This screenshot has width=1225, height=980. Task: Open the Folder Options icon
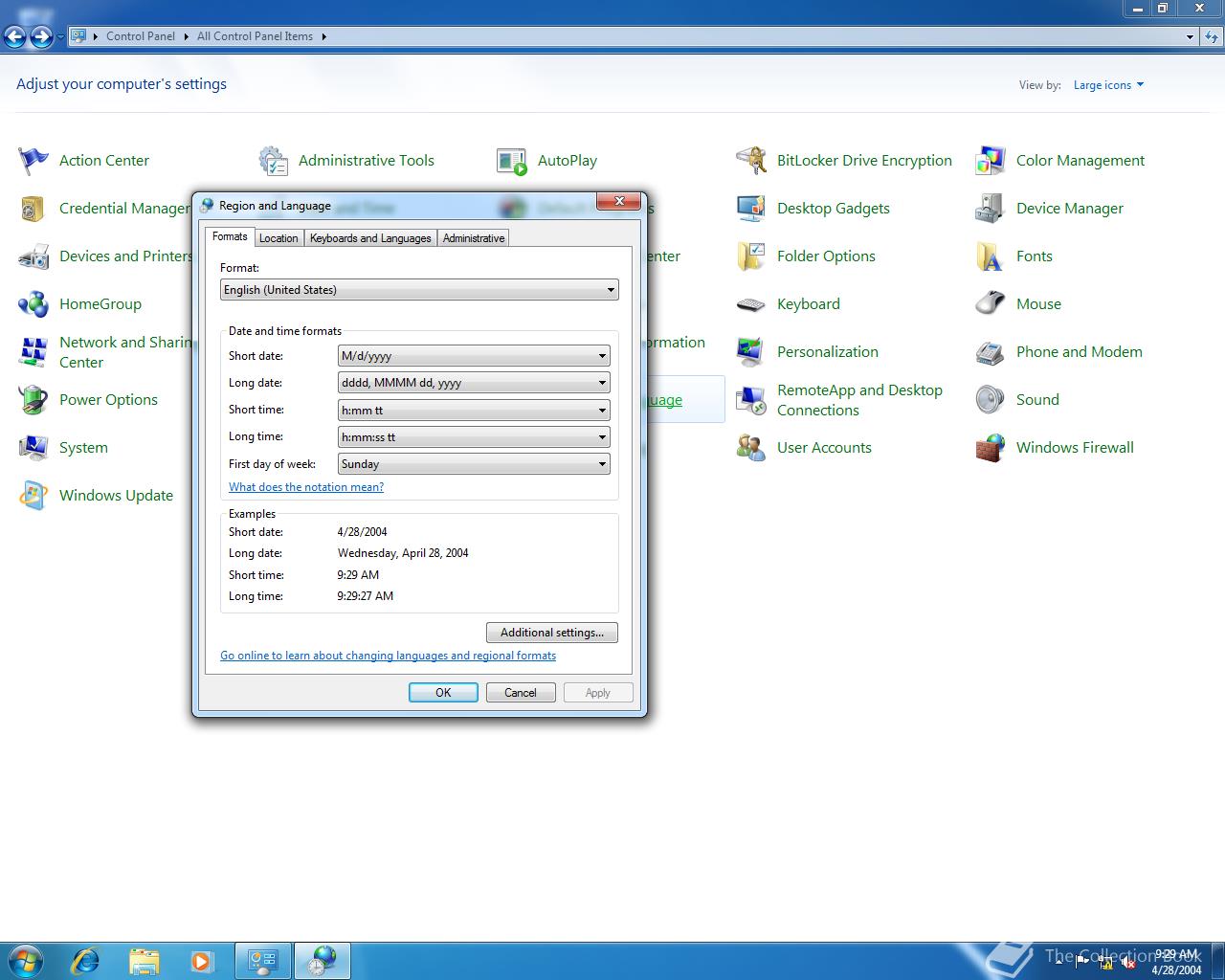pos(751,256)
